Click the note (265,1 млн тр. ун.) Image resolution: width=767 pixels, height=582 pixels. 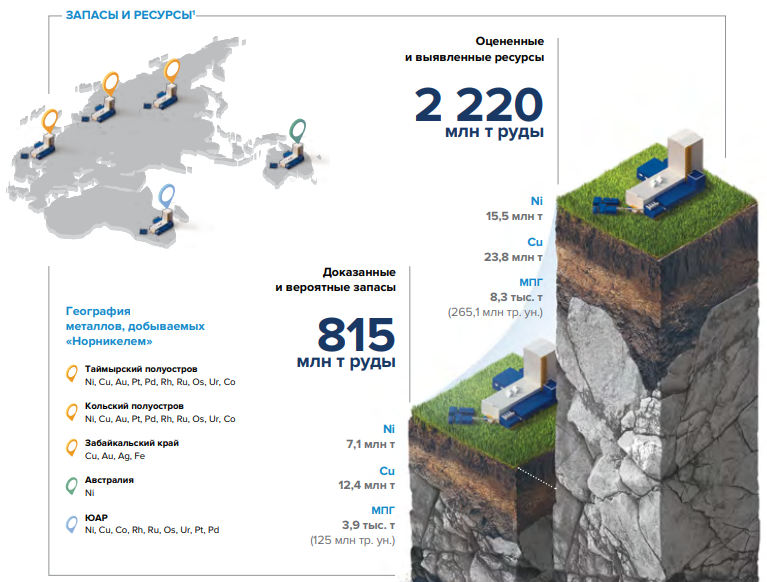pos(496,312)
